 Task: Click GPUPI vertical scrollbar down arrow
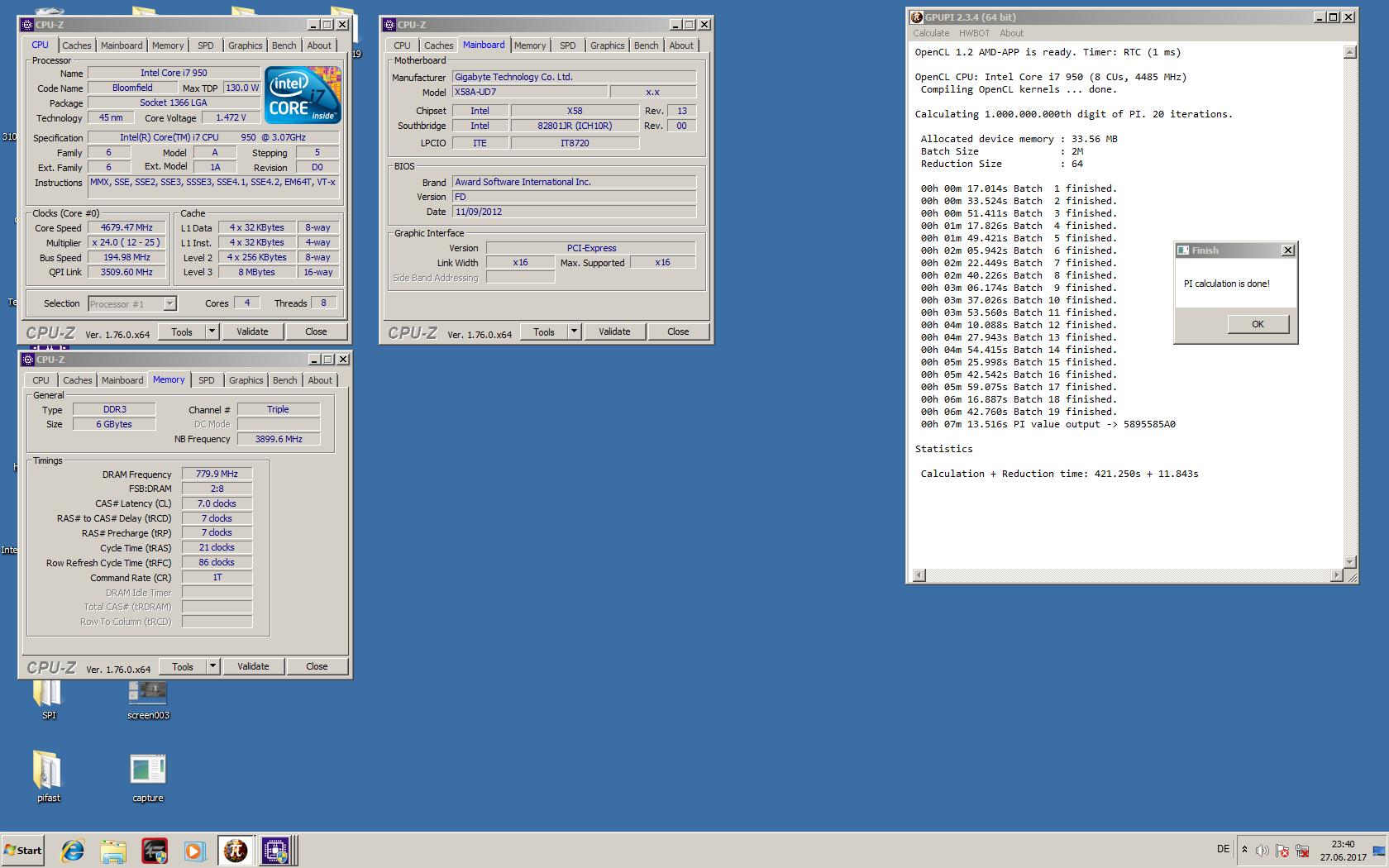coord(1350,562)
